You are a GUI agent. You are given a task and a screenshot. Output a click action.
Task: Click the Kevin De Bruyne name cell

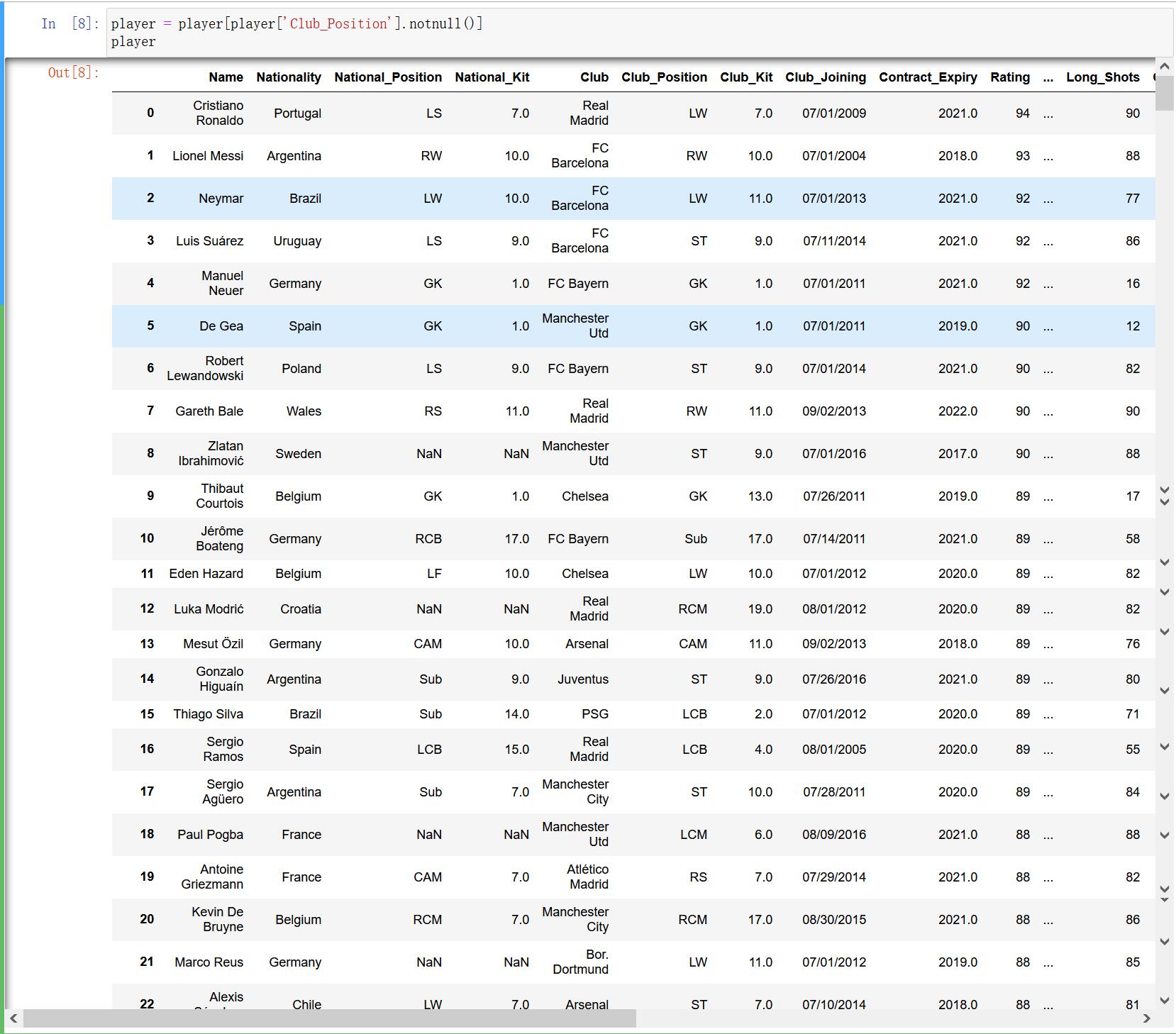pos(218,919)
